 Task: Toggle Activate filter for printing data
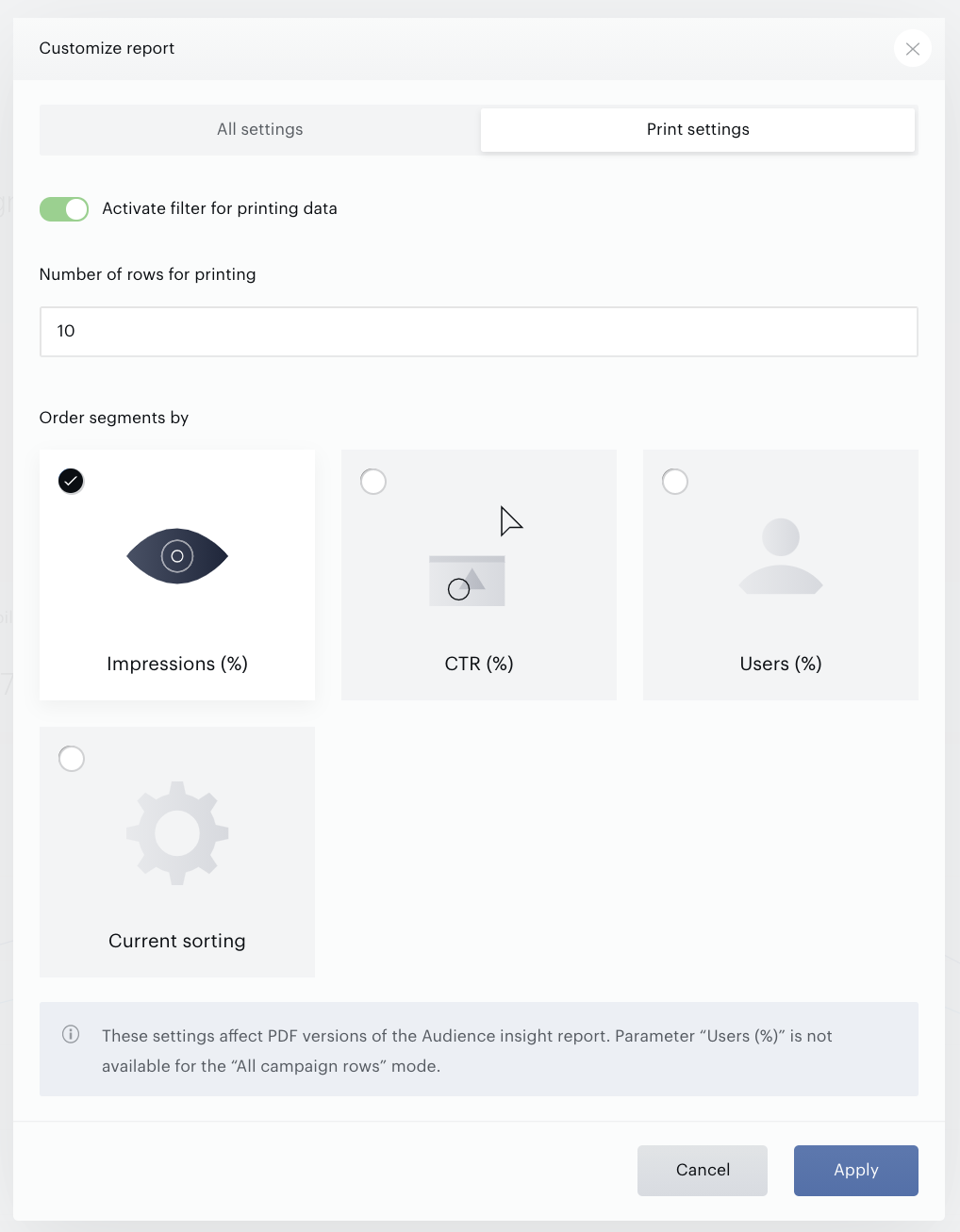coord(64,208)
